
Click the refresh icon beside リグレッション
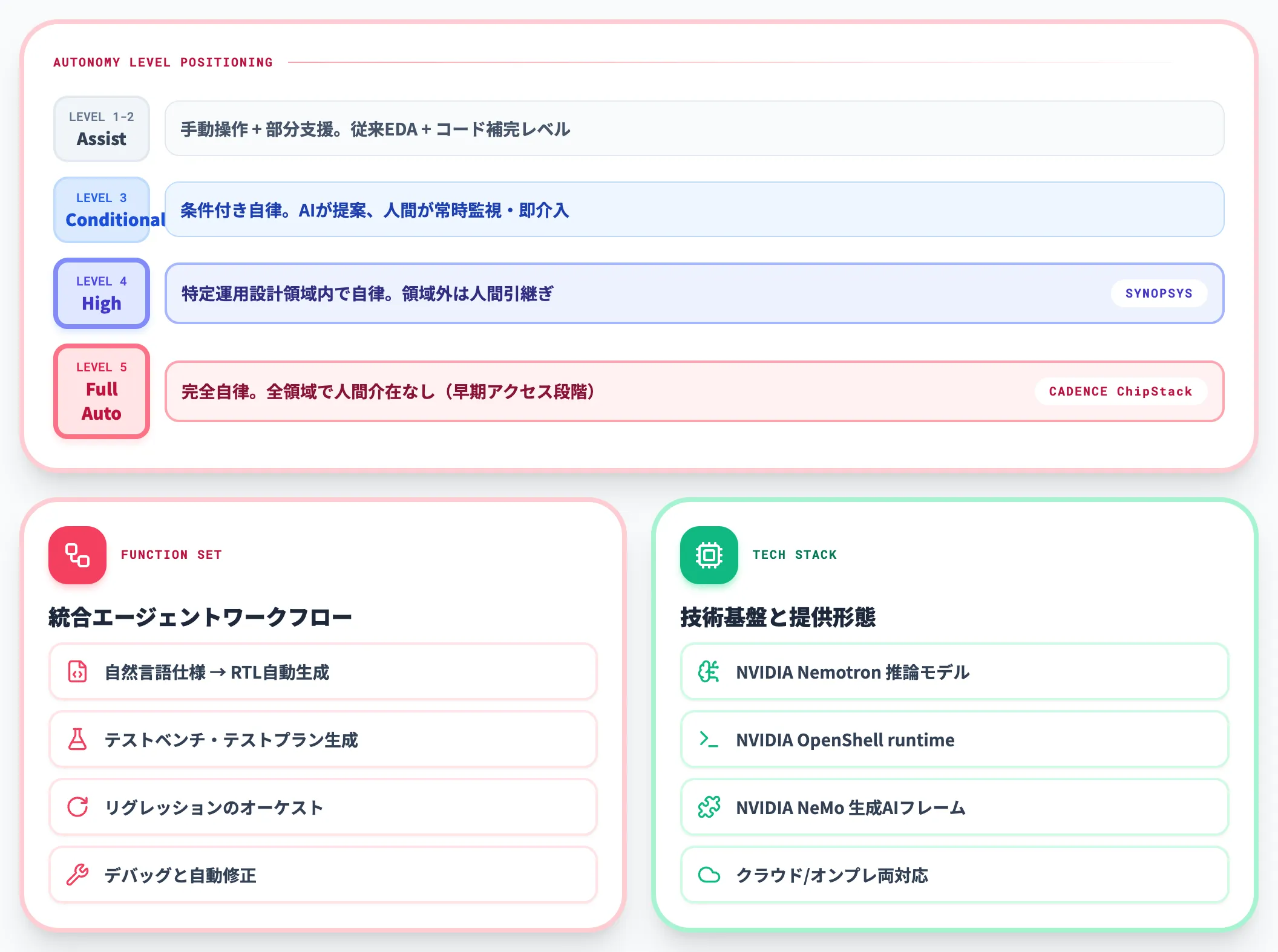pos(77,807)
